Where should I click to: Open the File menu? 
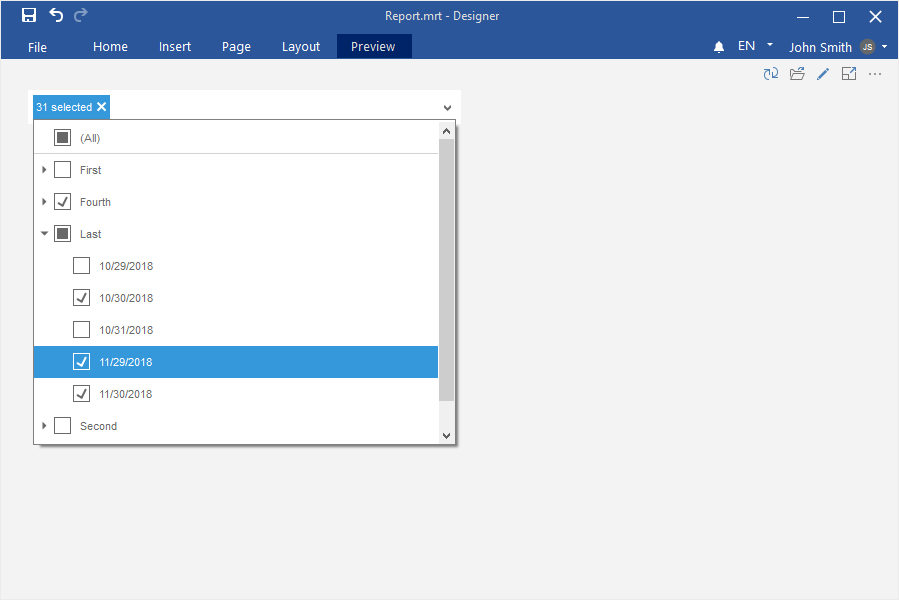(38, 47)
